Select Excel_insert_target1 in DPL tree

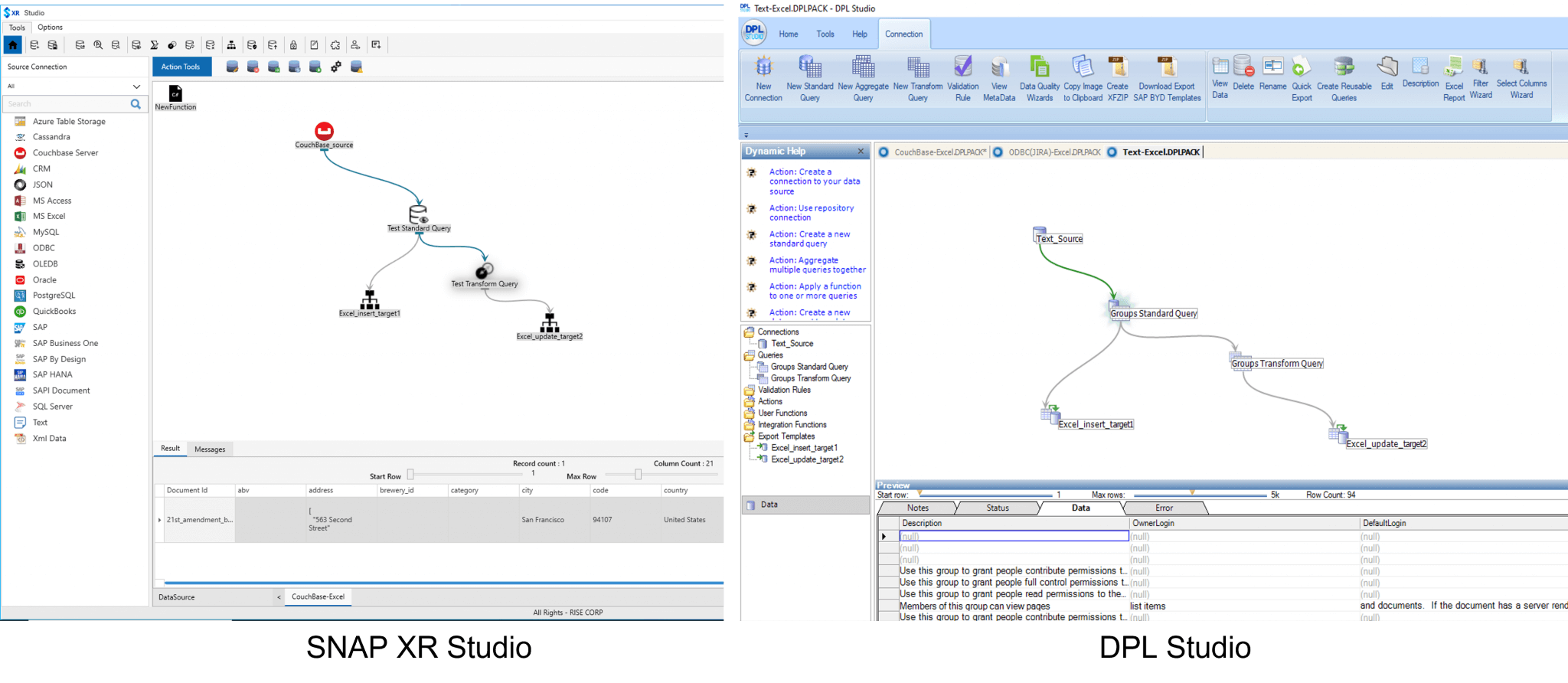[x=804, y=449]
